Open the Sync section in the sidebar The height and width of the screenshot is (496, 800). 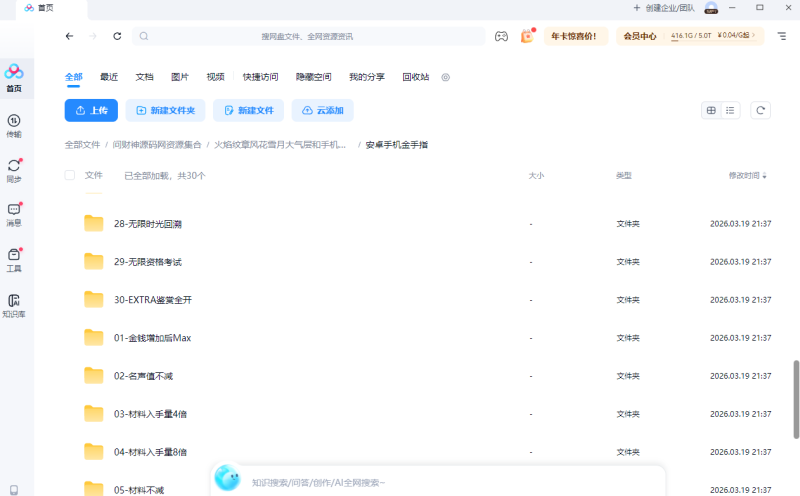tap(14, 170)
